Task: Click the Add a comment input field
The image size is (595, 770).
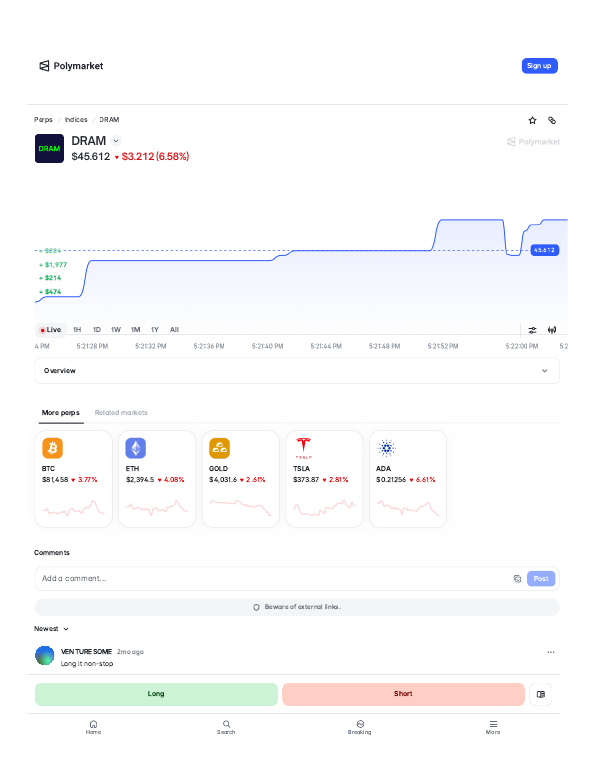Action: tap(272, 578)
